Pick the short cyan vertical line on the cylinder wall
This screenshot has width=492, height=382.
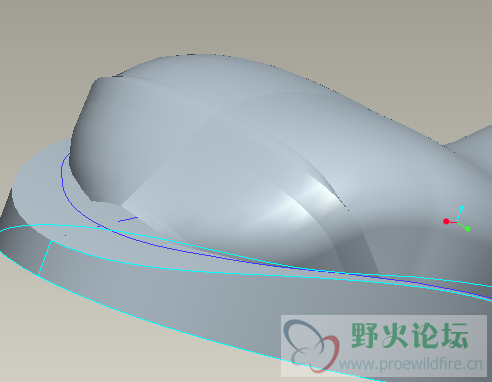44,259
